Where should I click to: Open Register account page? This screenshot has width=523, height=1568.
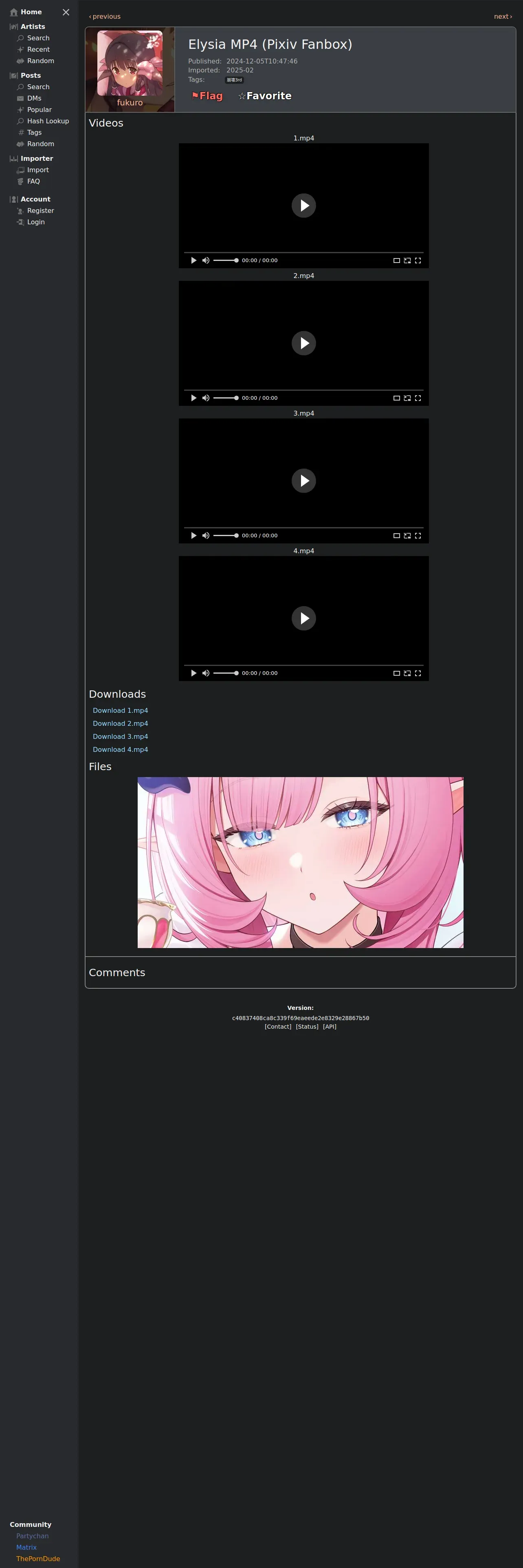click(x=40, y=210)
